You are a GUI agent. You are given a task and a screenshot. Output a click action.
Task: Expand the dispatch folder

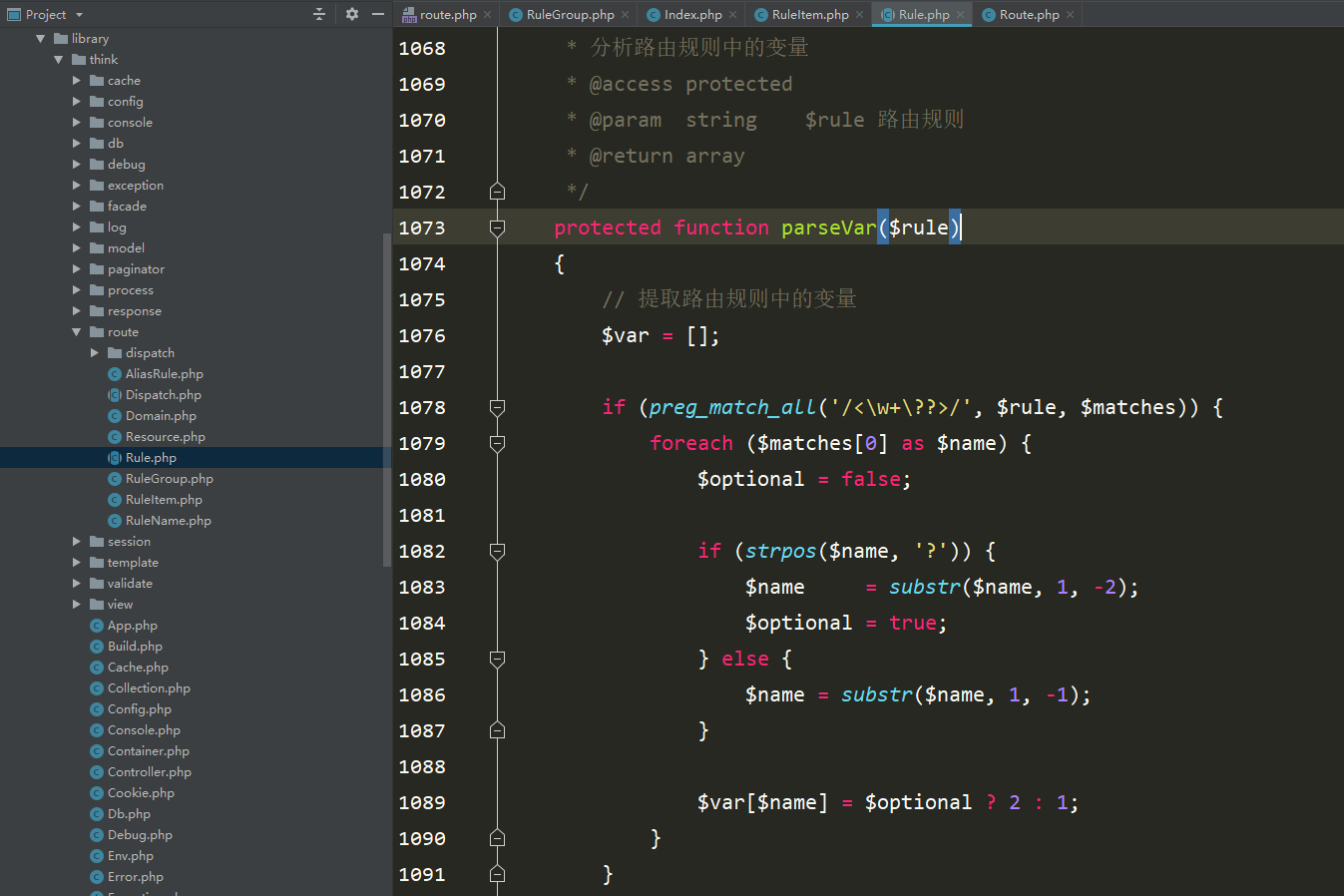95,353
